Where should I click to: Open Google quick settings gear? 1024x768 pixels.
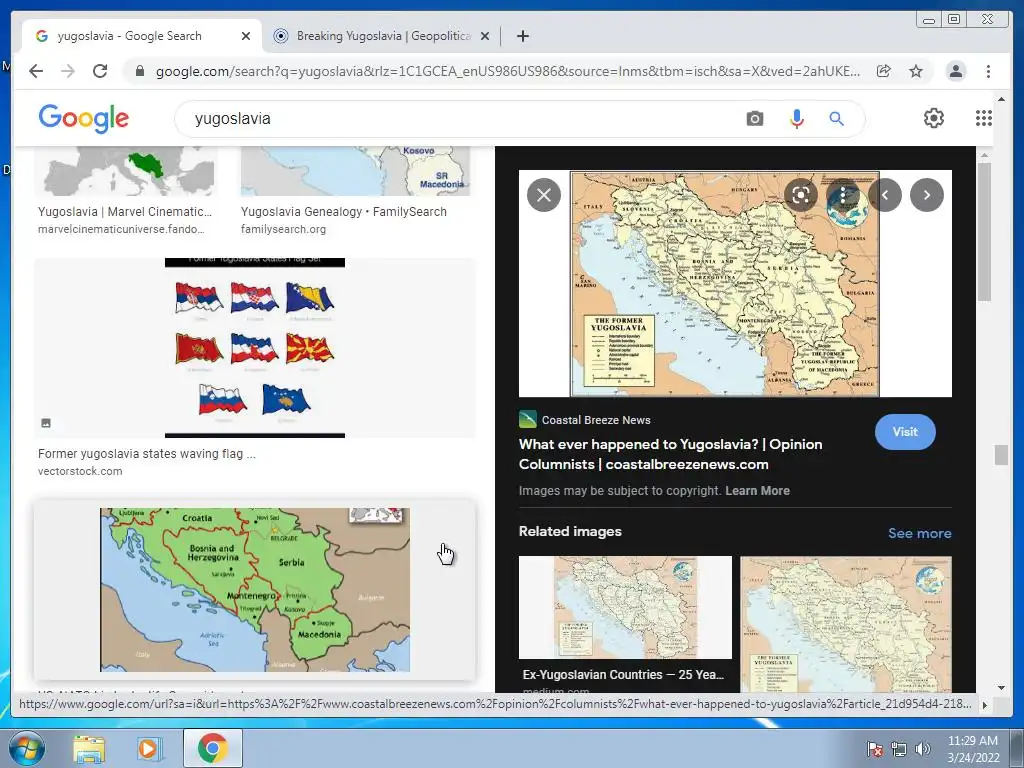[934, 118]
